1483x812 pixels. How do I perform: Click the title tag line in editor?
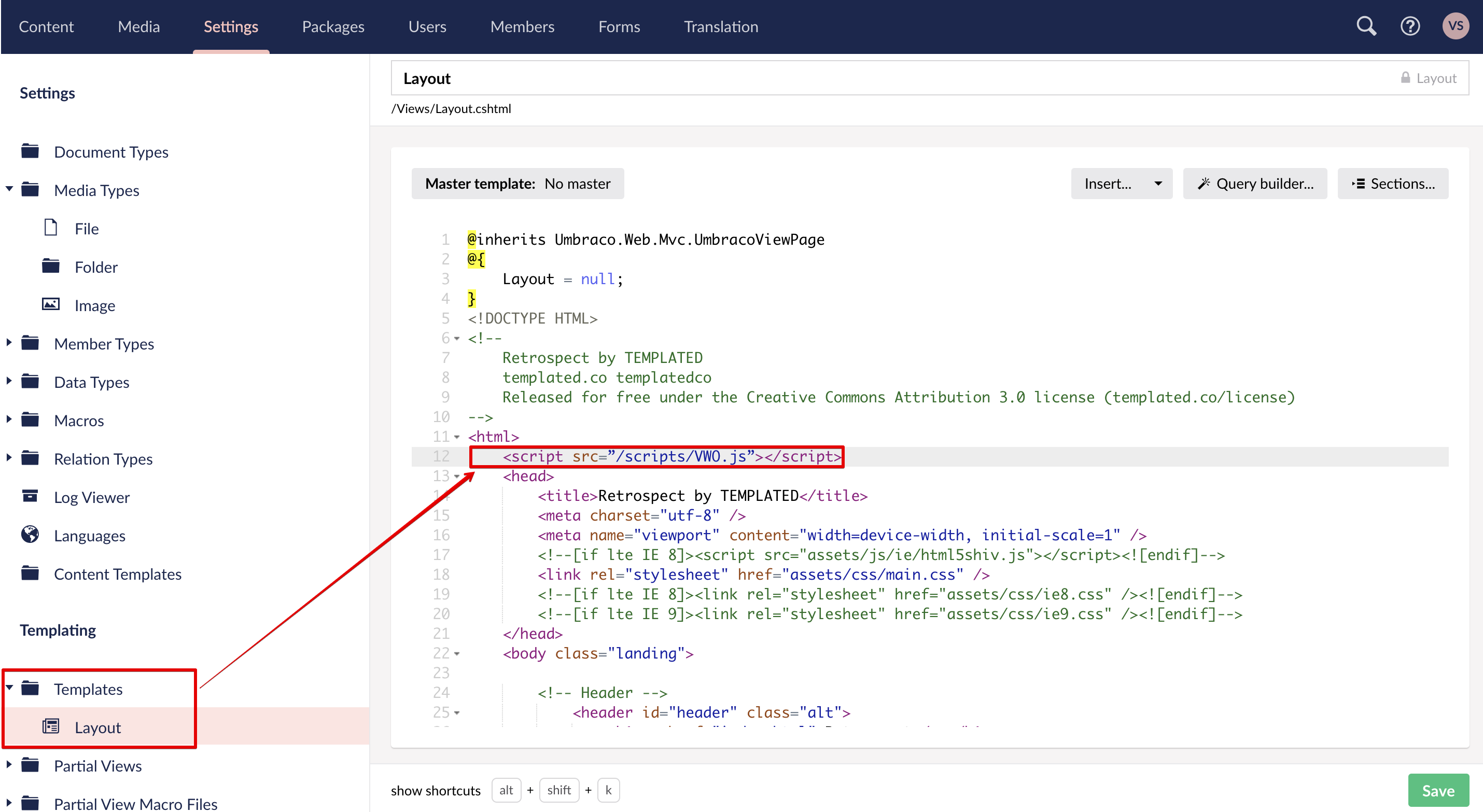(x=703, y=496)
